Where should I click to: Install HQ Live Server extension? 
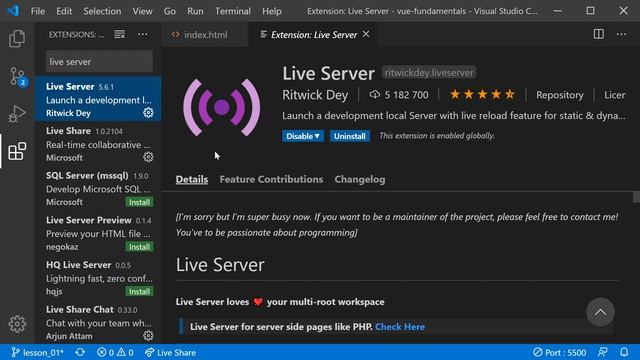click(x=139, y=291)
